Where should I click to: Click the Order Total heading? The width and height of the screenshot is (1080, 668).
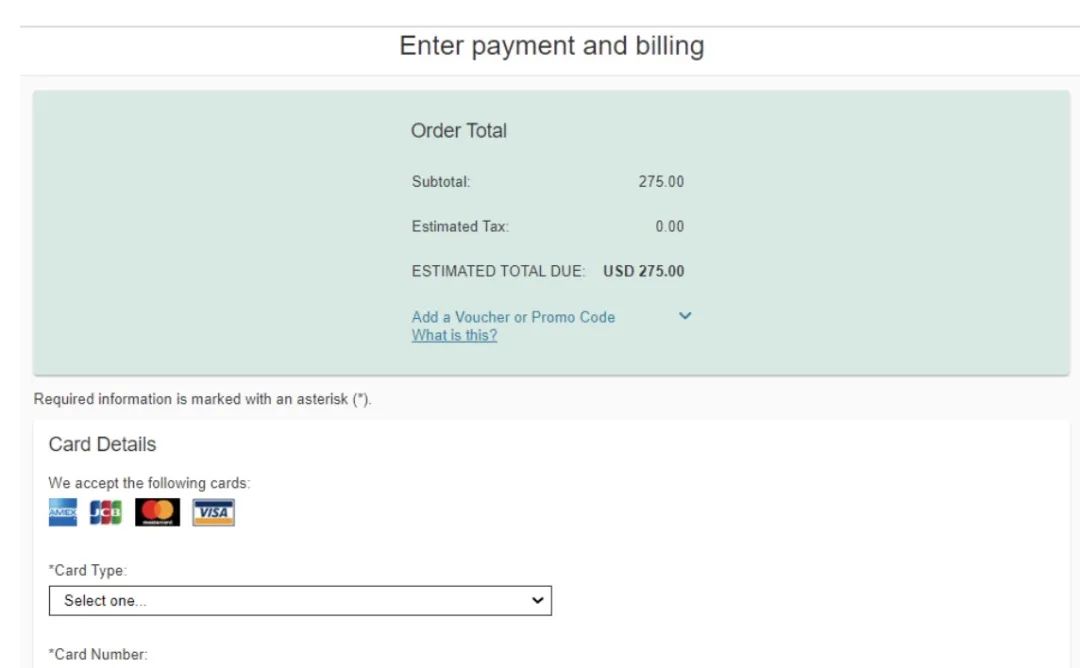click(x=459, y=131)
